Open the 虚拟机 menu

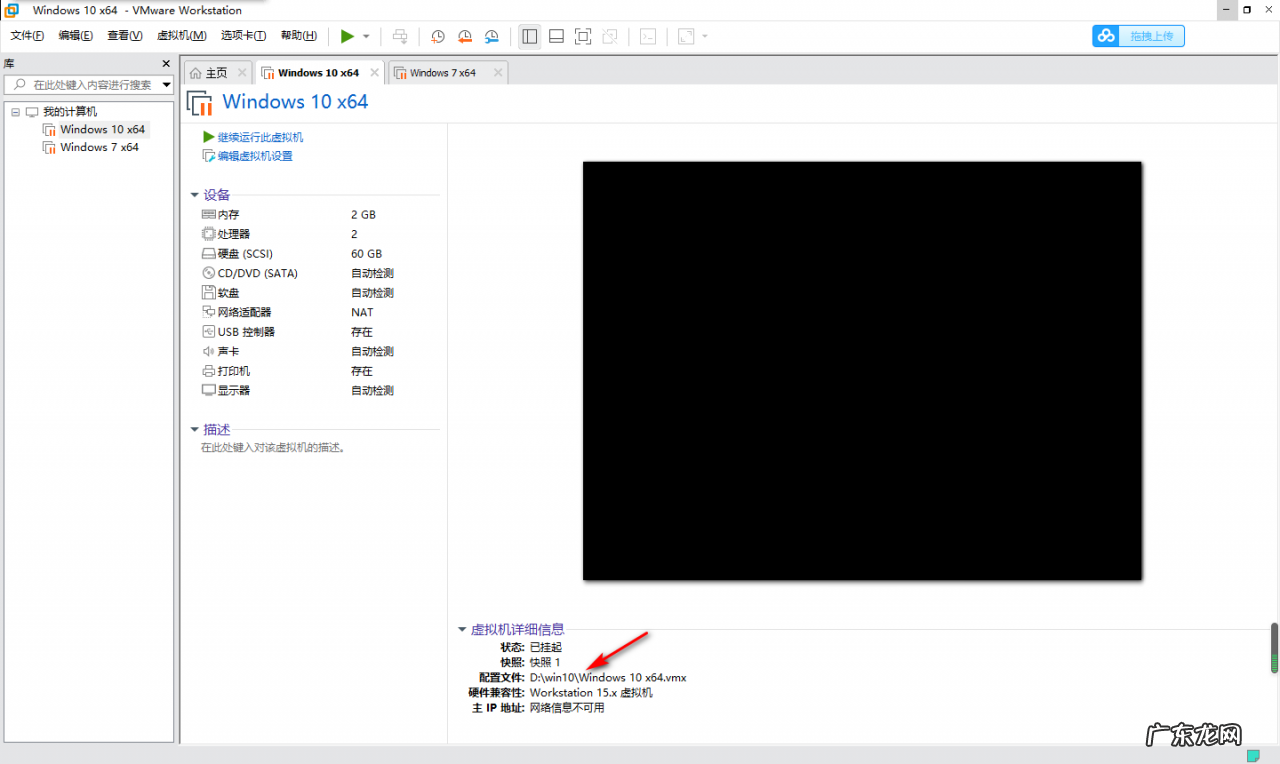point(181,35)
